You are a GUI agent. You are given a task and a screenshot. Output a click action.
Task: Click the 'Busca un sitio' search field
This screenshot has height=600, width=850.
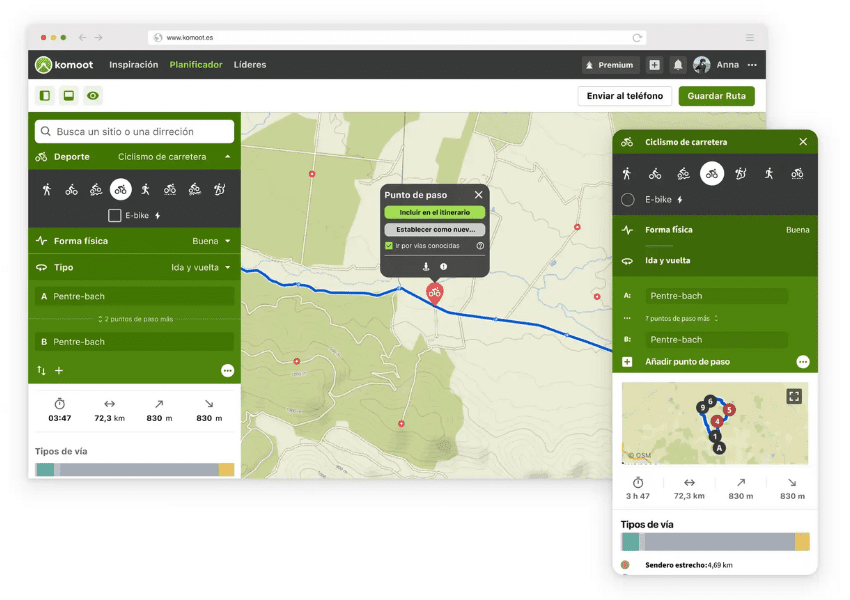(135, 131)
